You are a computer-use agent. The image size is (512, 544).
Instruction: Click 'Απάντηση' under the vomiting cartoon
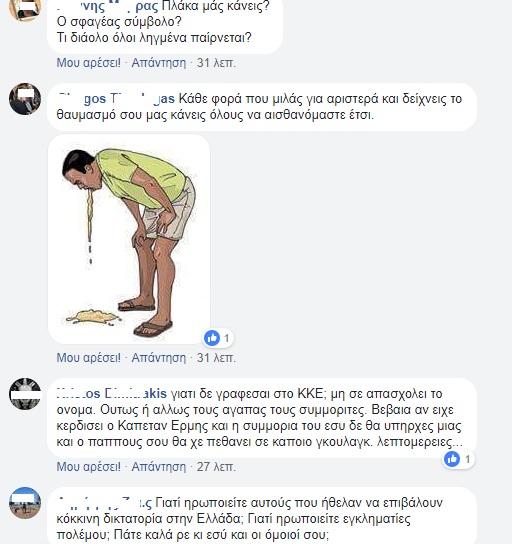point(159,357)
